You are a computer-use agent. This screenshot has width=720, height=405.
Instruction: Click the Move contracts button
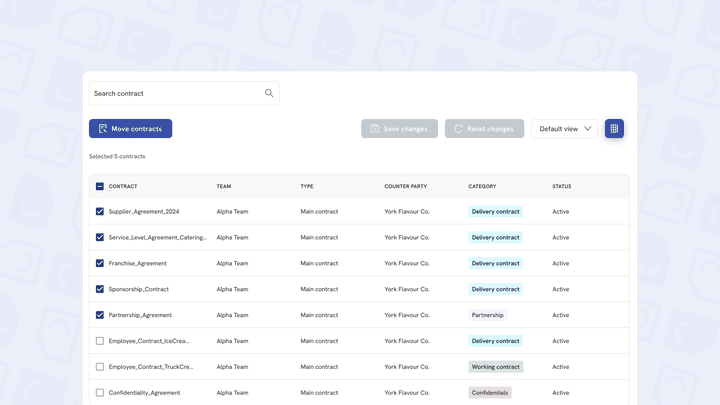tap(130, 128)
